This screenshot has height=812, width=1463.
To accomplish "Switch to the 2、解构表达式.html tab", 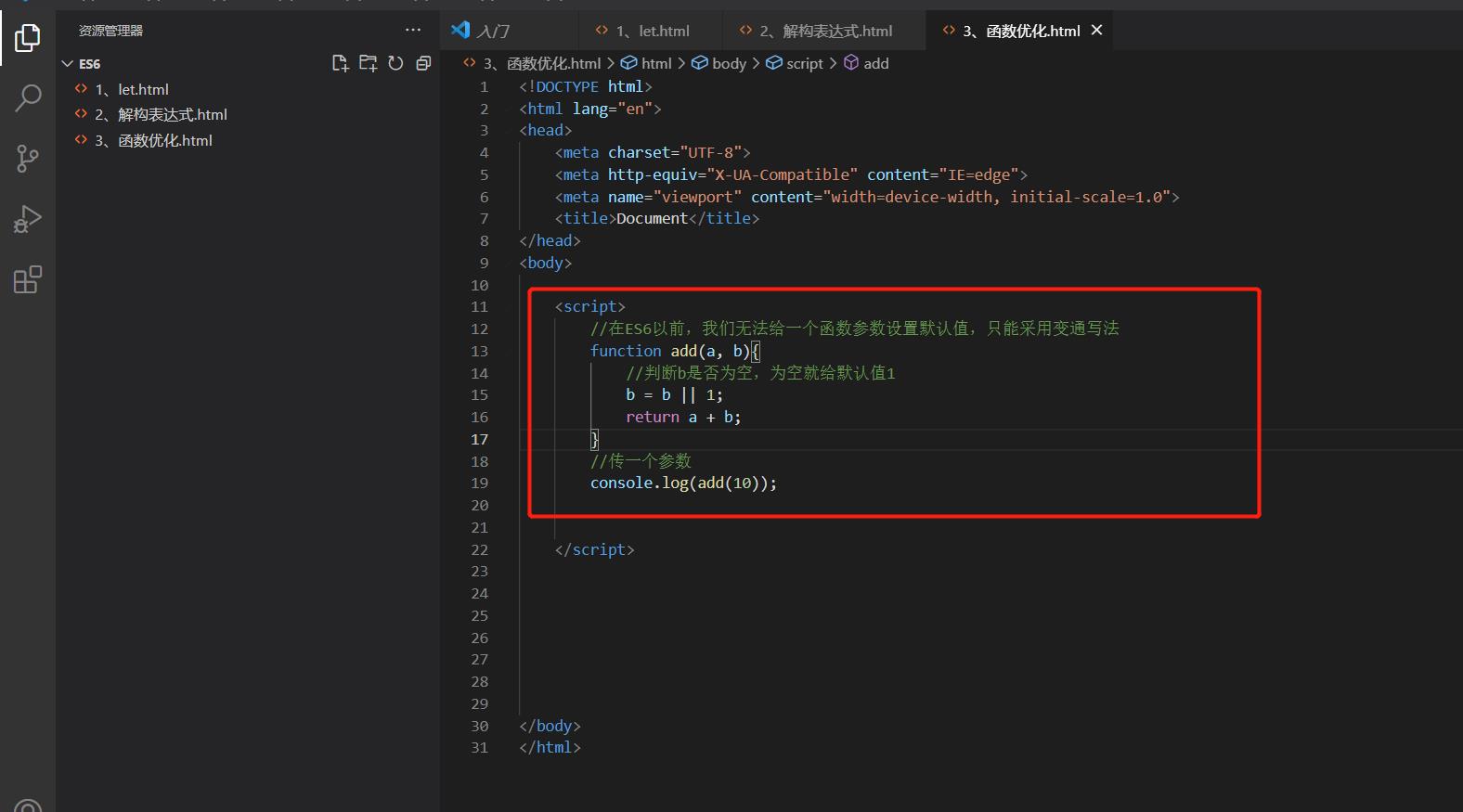I will [824, 31].
